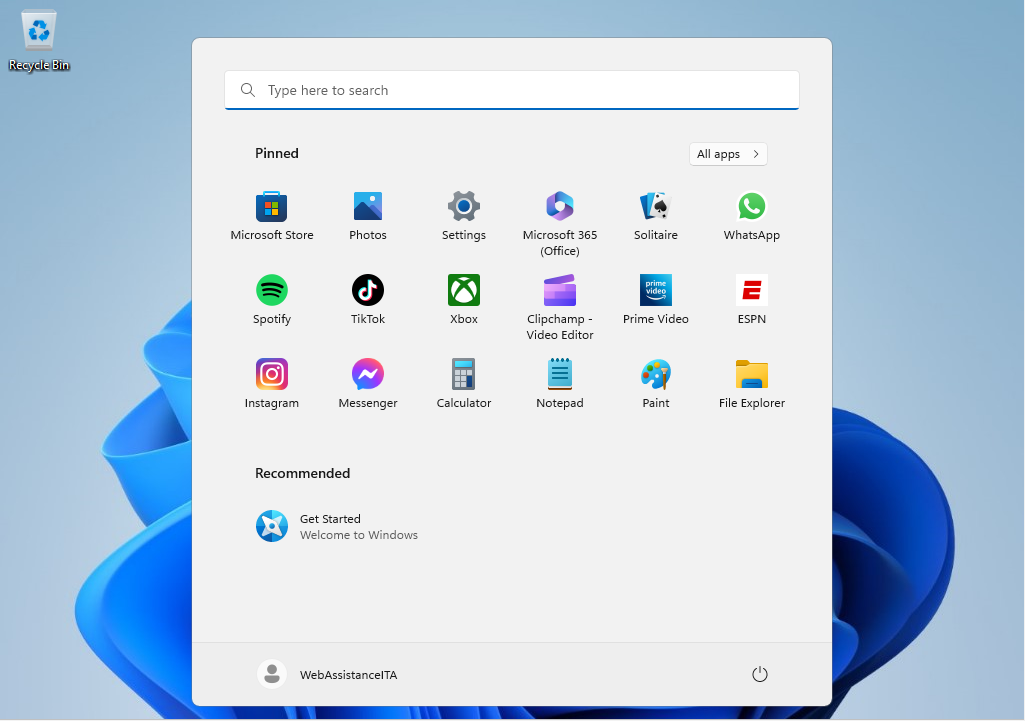1025x721 pixels.
Task: Select the Recycle Bin desktop icon
Action: (39, 41)
